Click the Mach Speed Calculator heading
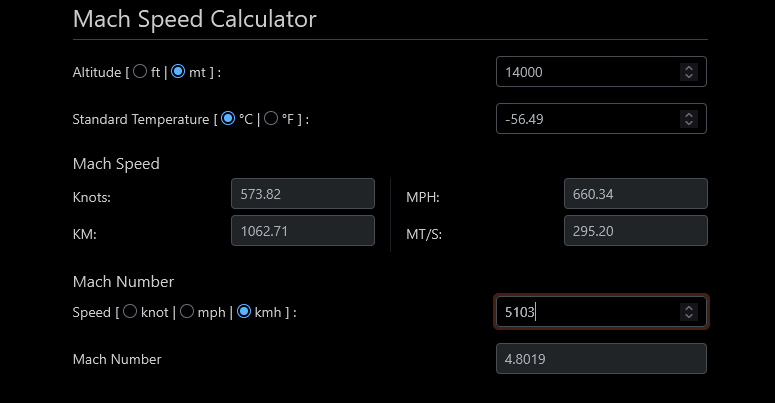Image resolution: width=775 pixels, height=403 pixels. click(x=195, y=19)
